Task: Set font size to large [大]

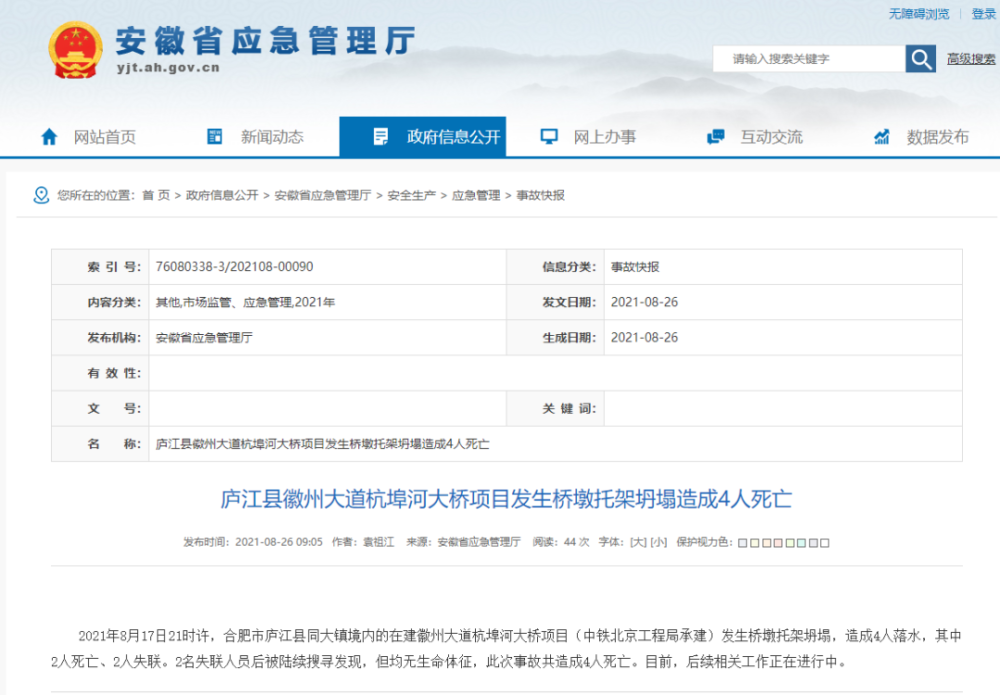Action: (638, 542)
